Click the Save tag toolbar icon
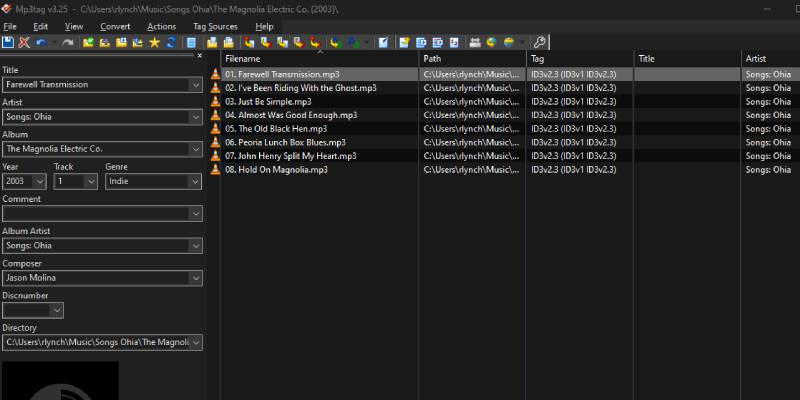Screen dimensions: 800x400 8,42
